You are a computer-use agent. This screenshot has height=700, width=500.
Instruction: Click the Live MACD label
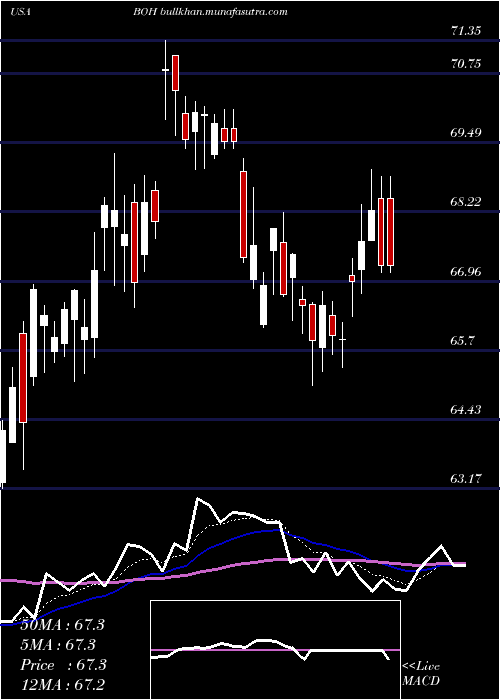pyautogui.click(x=421, y=674)
